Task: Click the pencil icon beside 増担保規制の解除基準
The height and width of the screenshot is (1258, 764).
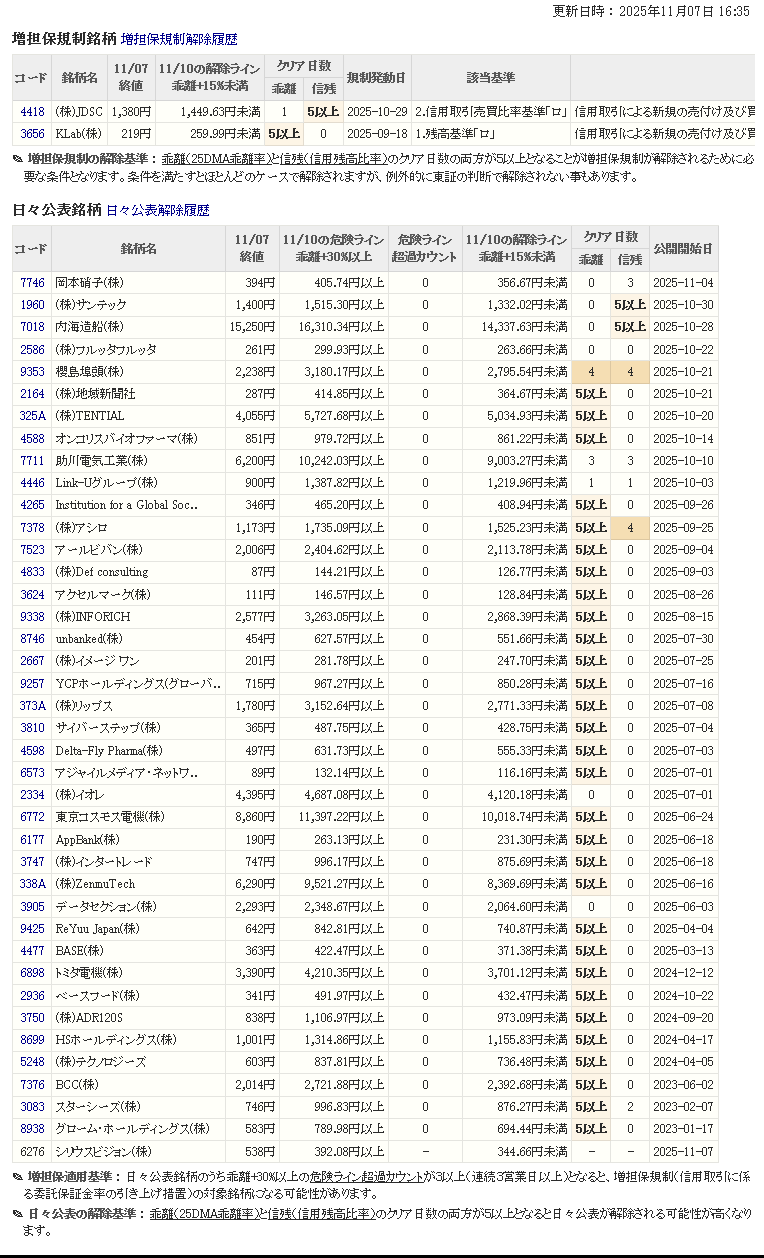Action: 18,159
